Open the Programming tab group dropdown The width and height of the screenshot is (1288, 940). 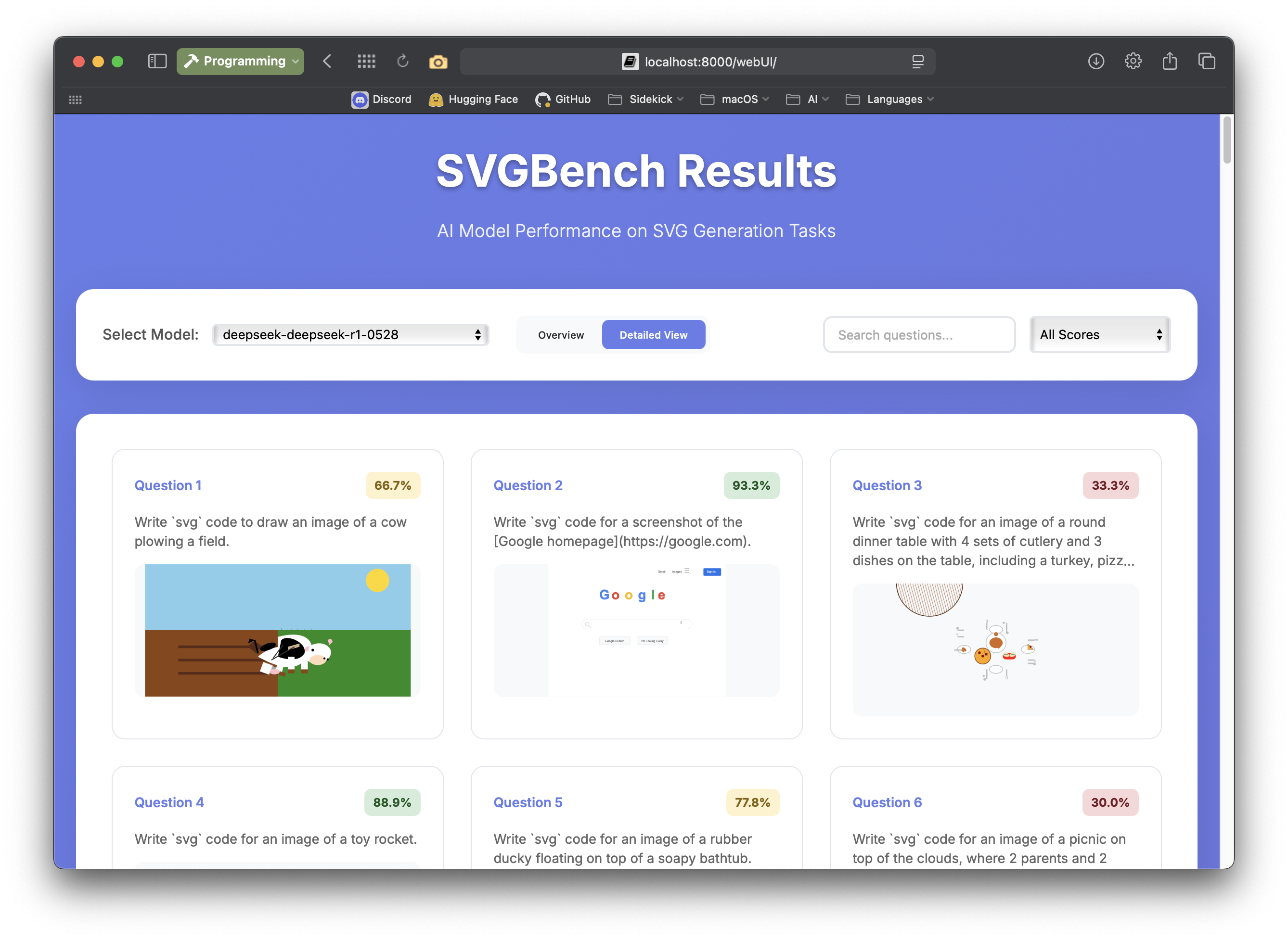tap(240, 62)
